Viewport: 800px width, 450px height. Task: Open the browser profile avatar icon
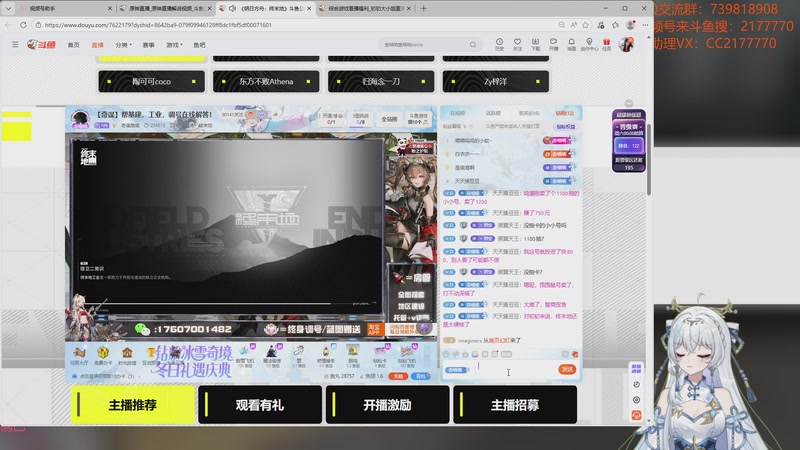[x=631, y=24]
